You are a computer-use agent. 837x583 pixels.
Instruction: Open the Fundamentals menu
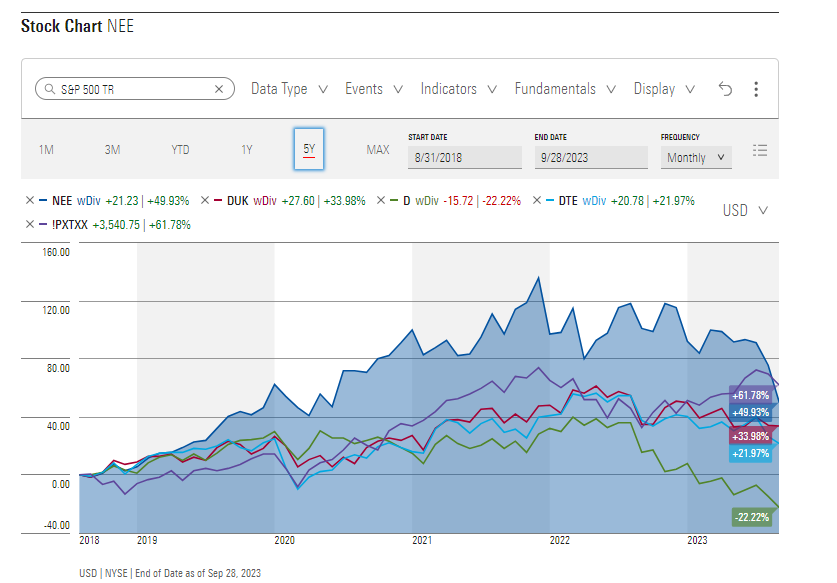[x=565, y=89]
